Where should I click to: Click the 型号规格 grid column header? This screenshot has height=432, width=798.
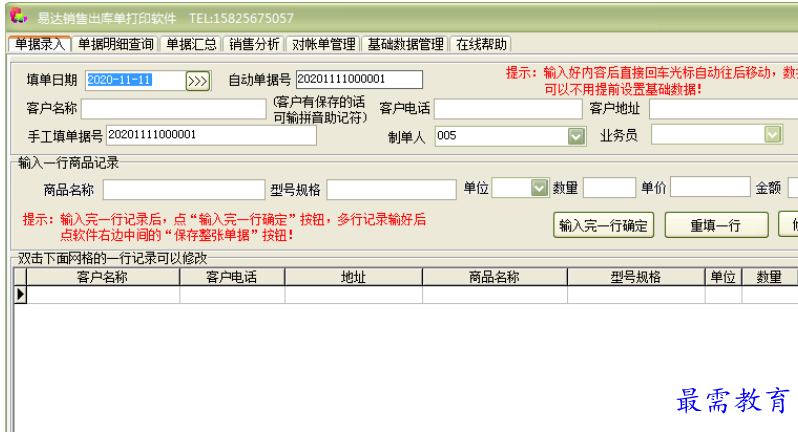636,277
